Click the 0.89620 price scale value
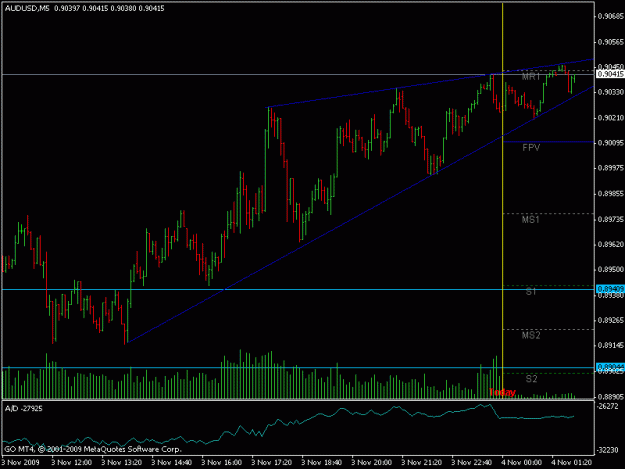This screenshot has height=469, width=625. (x=611, y=244)
